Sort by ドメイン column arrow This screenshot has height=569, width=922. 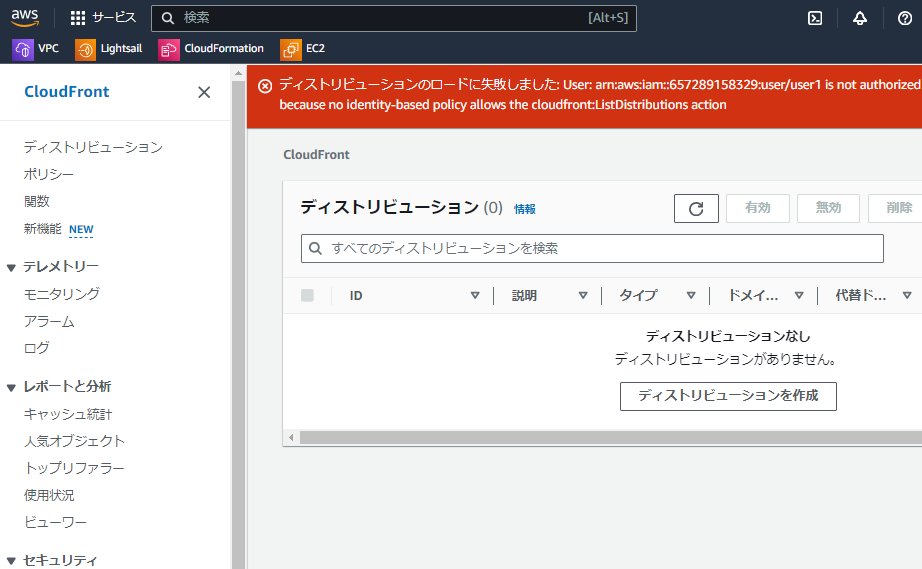pos(799,295)
